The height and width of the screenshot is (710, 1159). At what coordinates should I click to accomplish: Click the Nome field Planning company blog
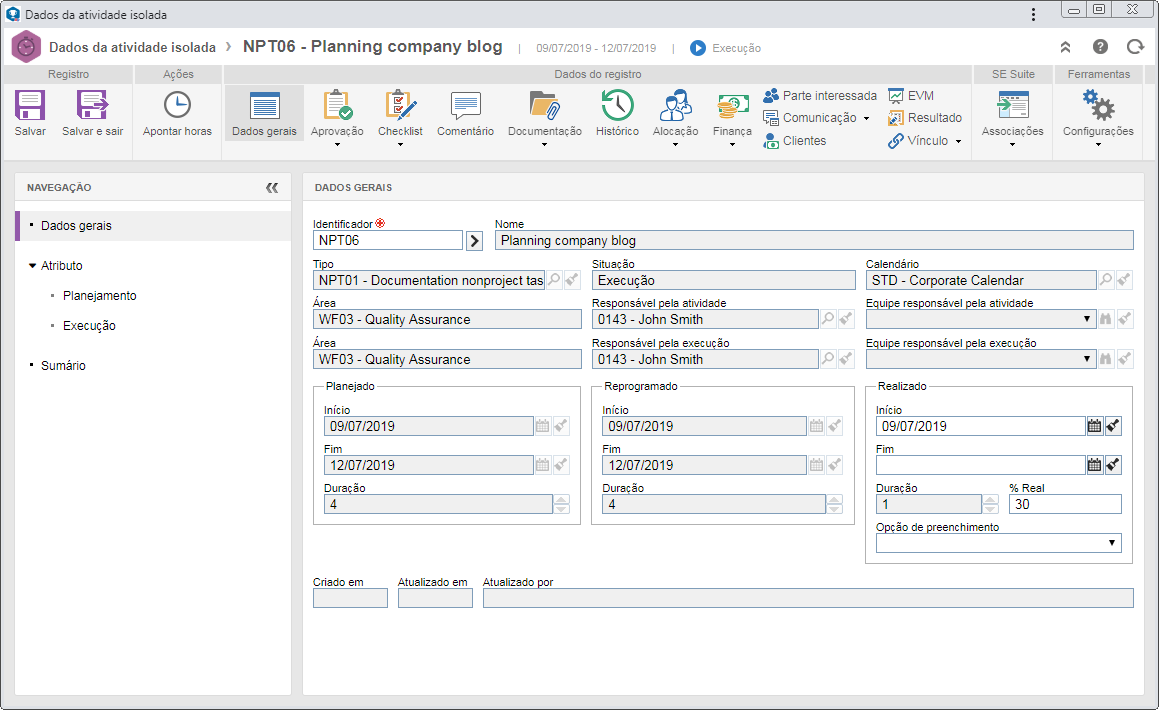(814, 241)
